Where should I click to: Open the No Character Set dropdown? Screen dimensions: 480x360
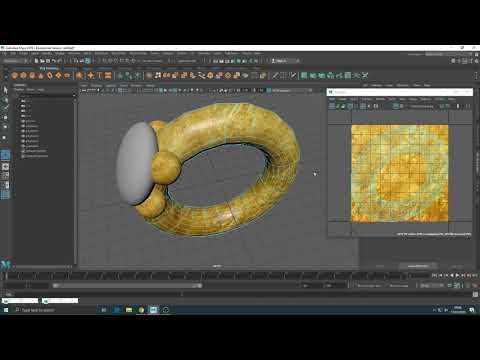pyautogui.click(x=369, y=286)
